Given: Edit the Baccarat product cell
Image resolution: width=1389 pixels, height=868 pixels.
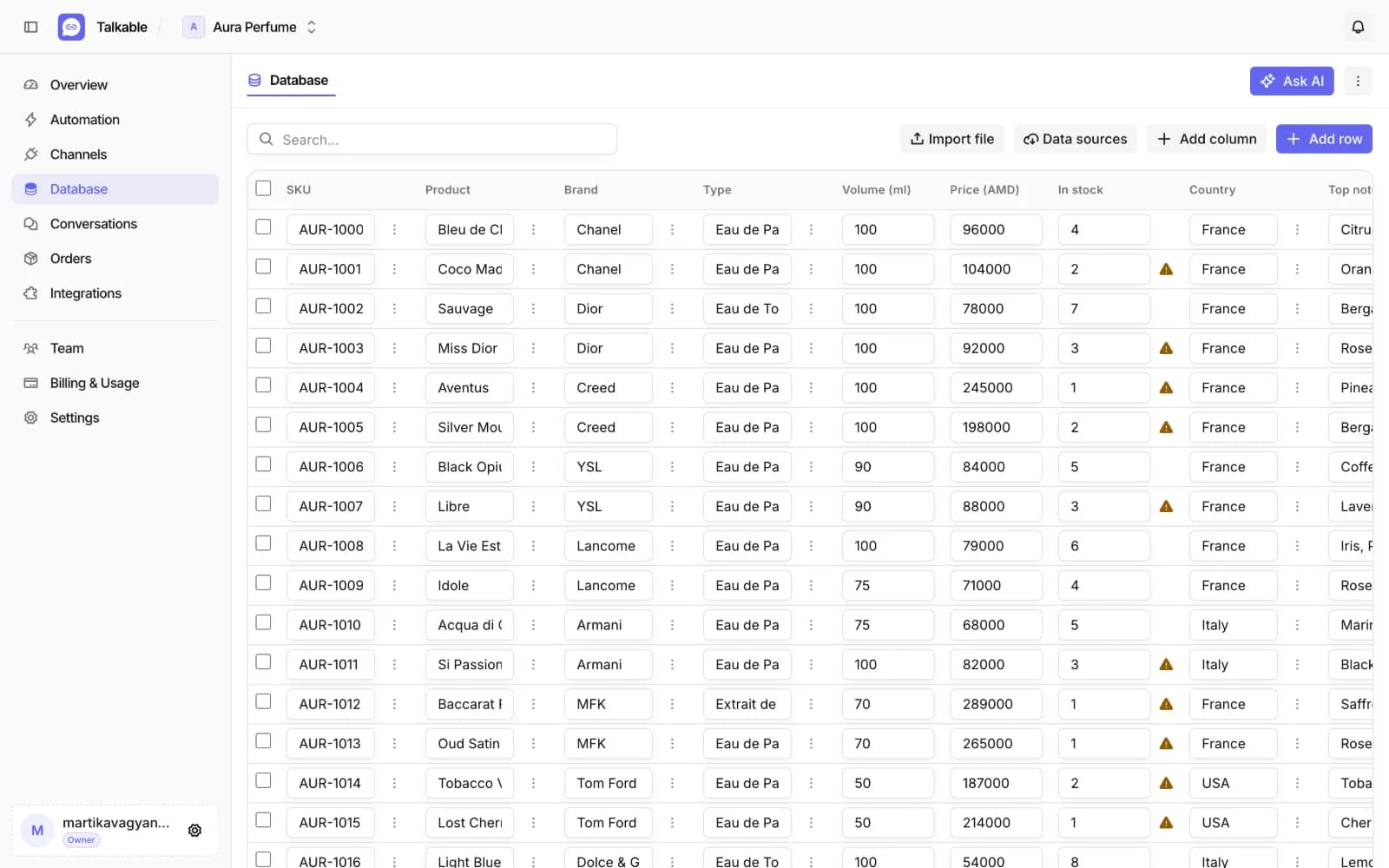Looking at the screenshot, I should (x=470, y=704).
